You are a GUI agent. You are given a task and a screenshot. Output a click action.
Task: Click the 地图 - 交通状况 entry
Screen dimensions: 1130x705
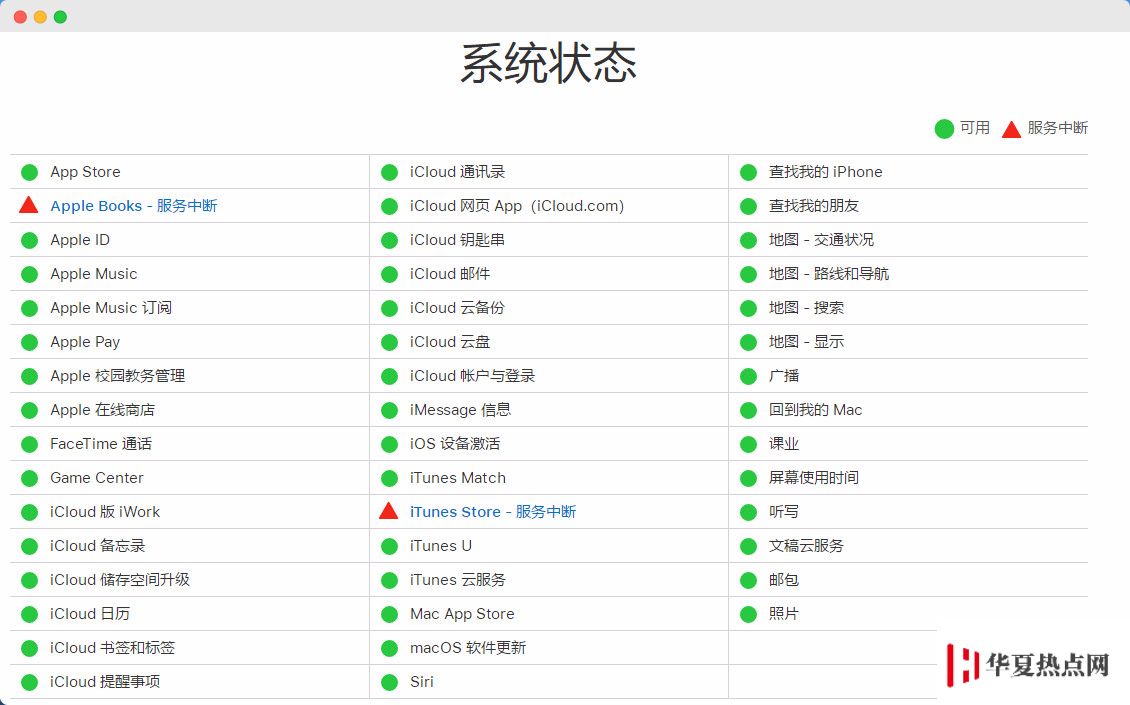point(821,240)
